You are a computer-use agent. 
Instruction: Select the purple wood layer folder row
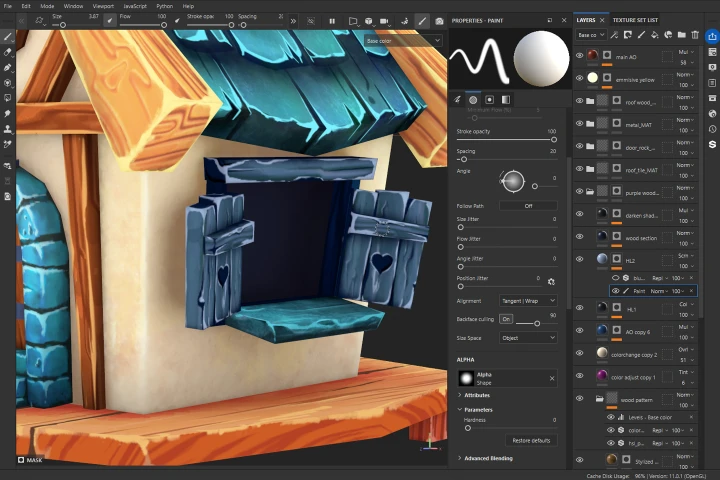point(636,192)
